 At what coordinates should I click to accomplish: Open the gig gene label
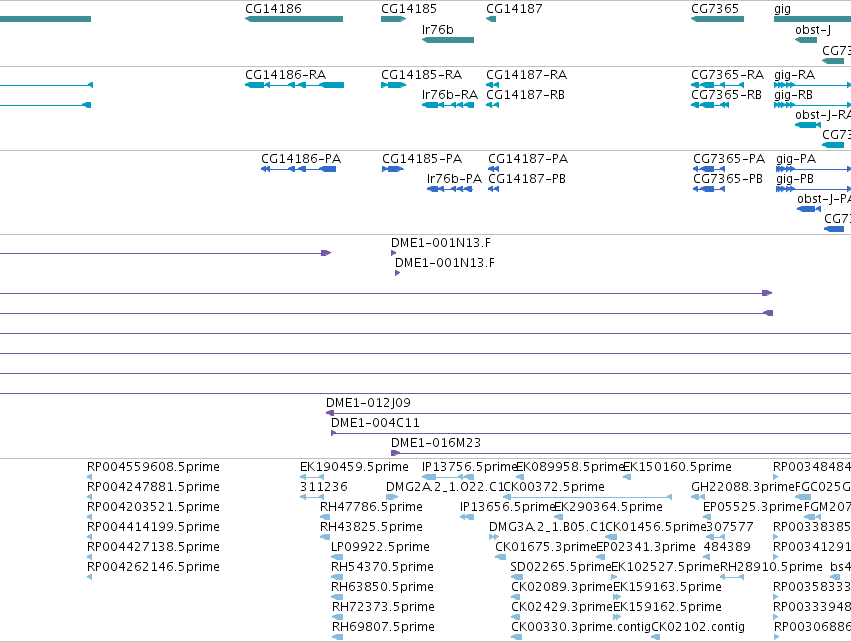point(782,9)
